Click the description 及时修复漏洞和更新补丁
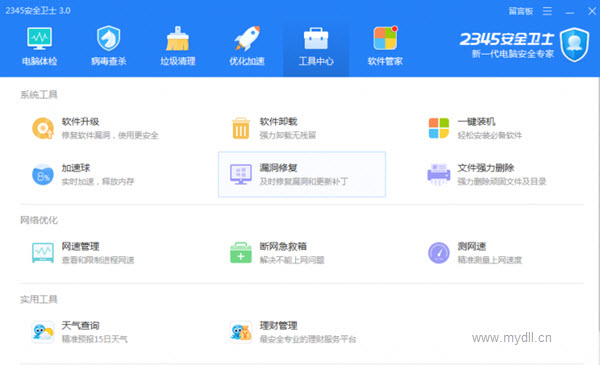 (x=304, y=182)
